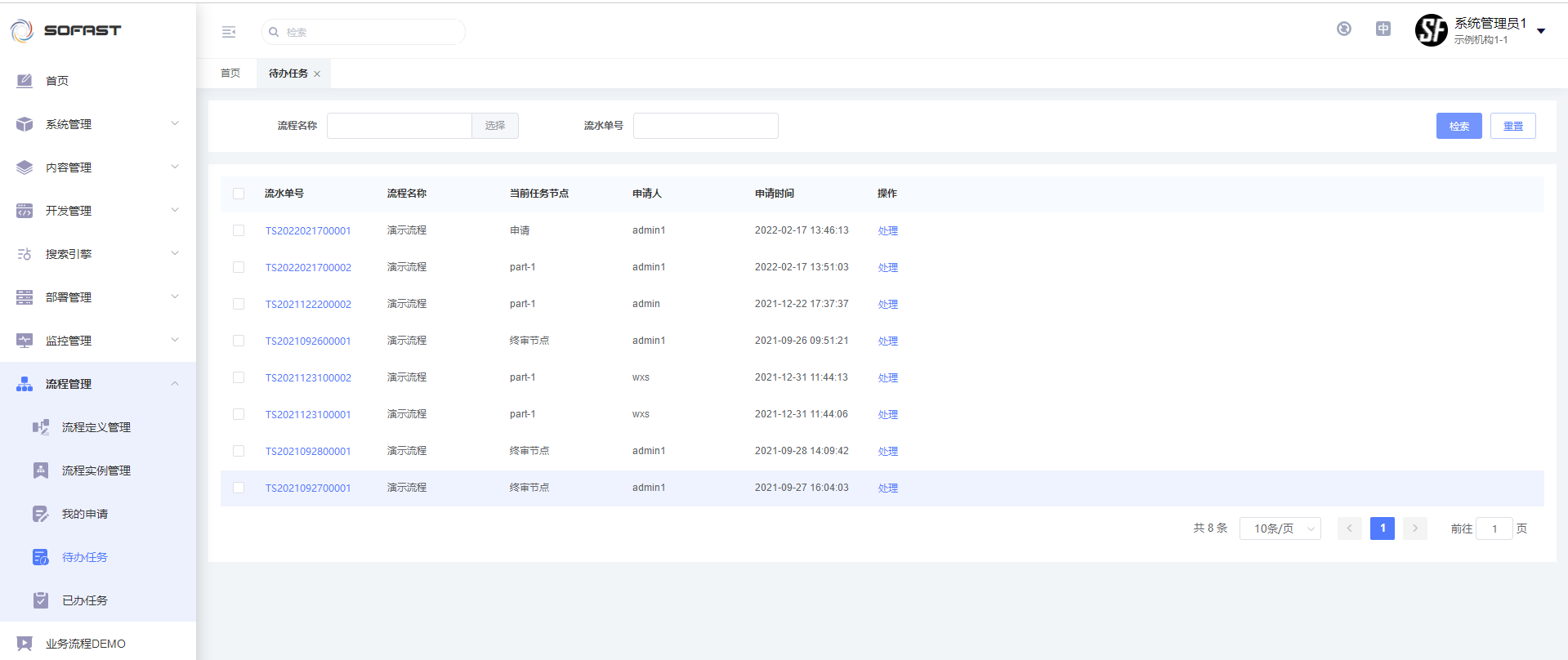Click the 首页 home icon in sidebar
The image size is (1568, 660).
click(x=25, y=81)
